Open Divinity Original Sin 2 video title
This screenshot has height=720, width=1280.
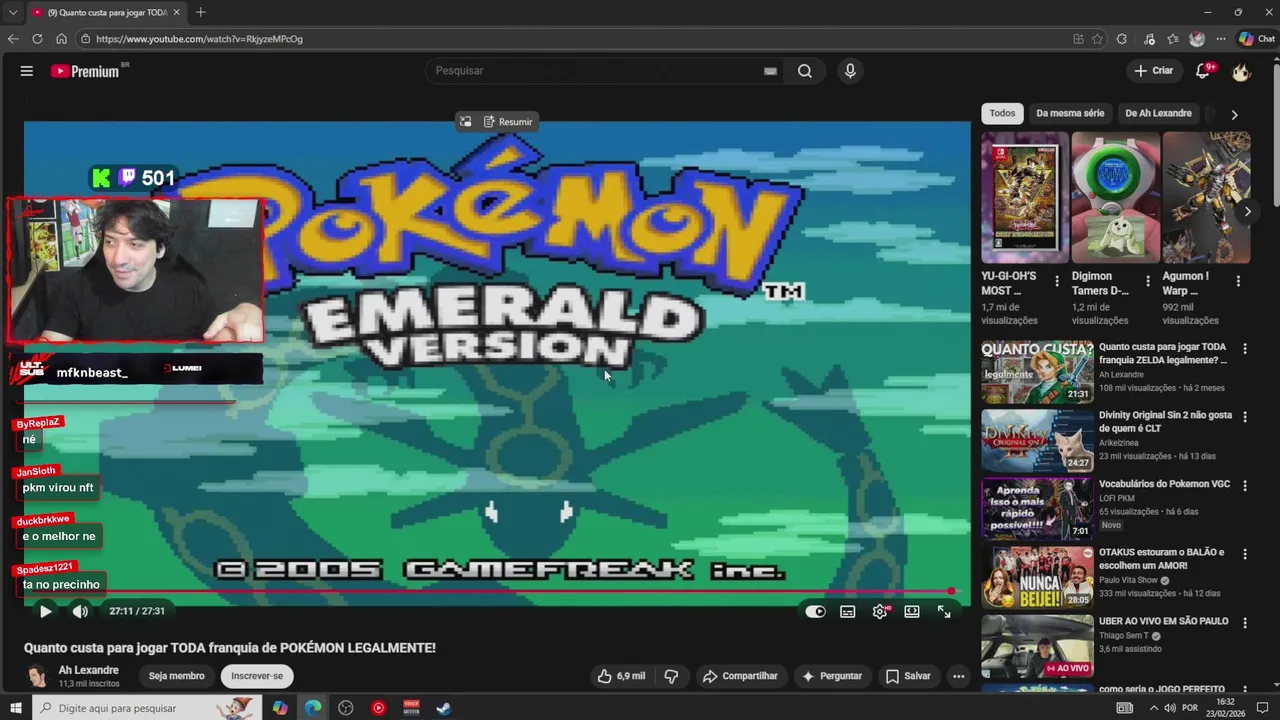[1165, 421]
